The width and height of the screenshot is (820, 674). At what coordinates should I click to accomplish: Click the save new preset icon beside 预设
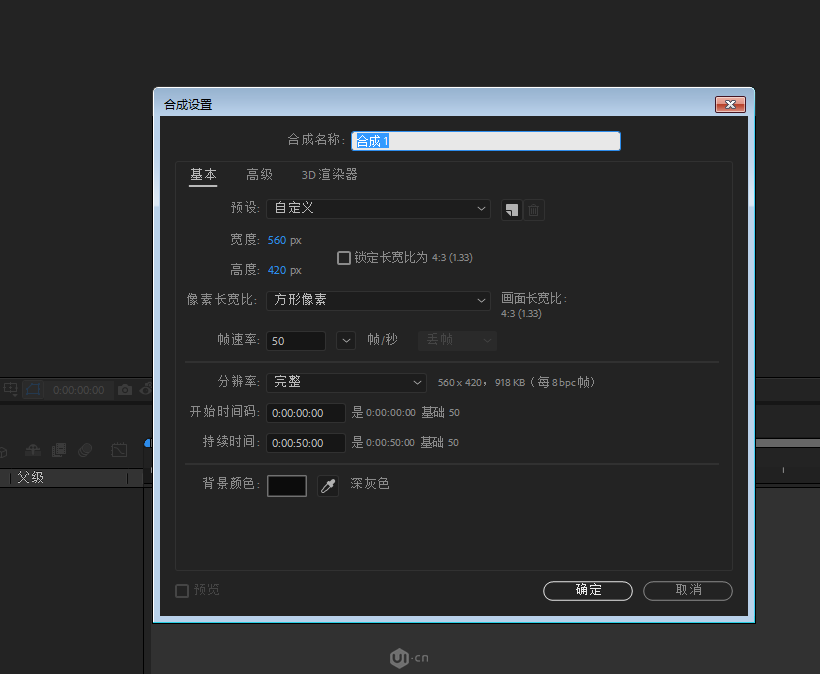point(511,210)
